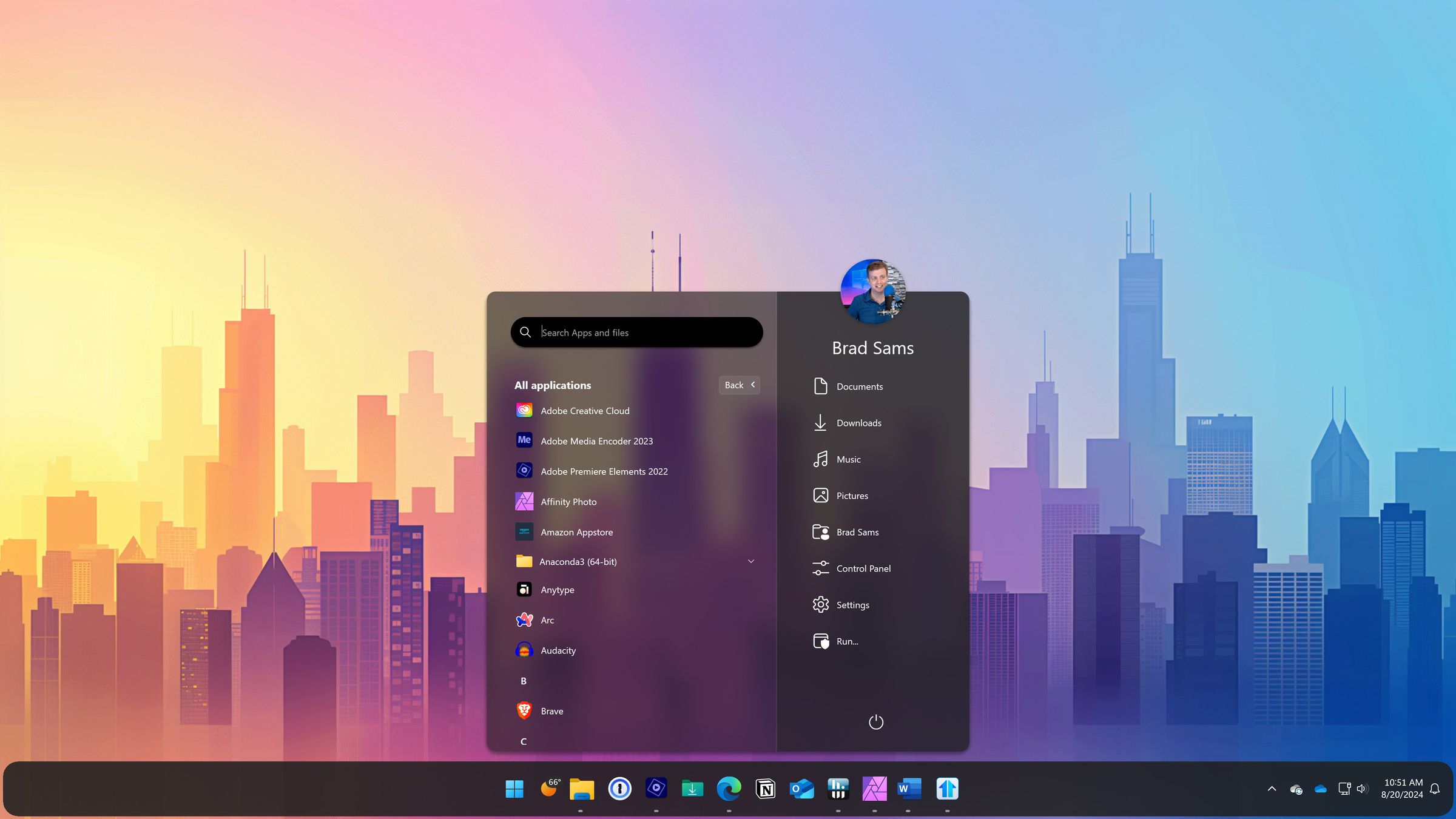
Task: Open the notifications bell
Action: [1435, 789]
